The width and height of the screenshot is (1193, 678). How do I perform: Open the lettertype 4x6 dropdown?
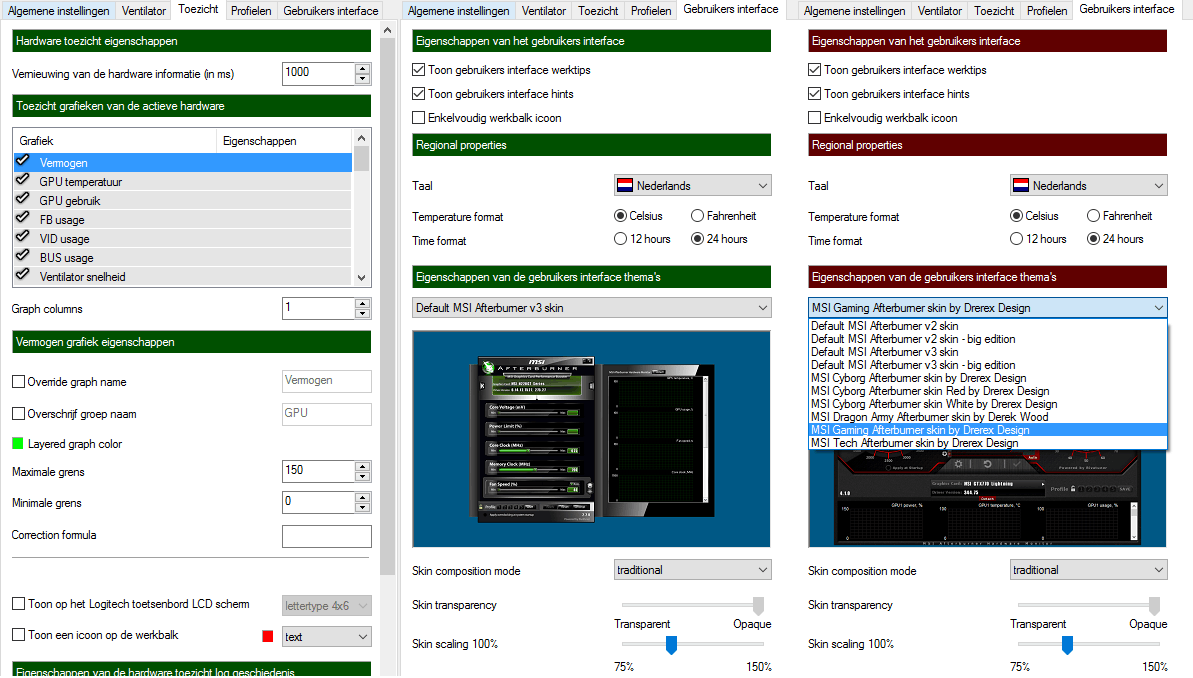tap(326, 606)
